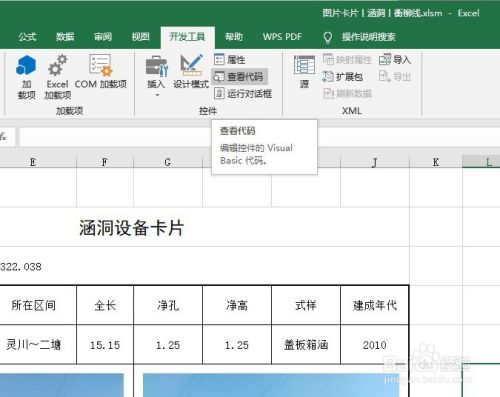Click the left embedded picture
The image size is (500, 397).
pos(62,385)
